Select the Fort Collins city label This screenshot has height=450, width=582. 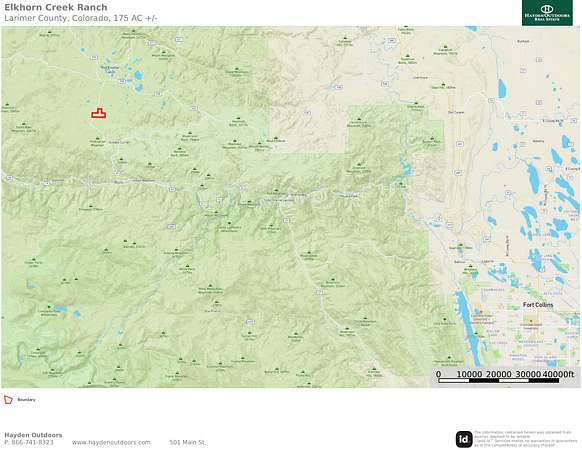[x=538, y=305]
